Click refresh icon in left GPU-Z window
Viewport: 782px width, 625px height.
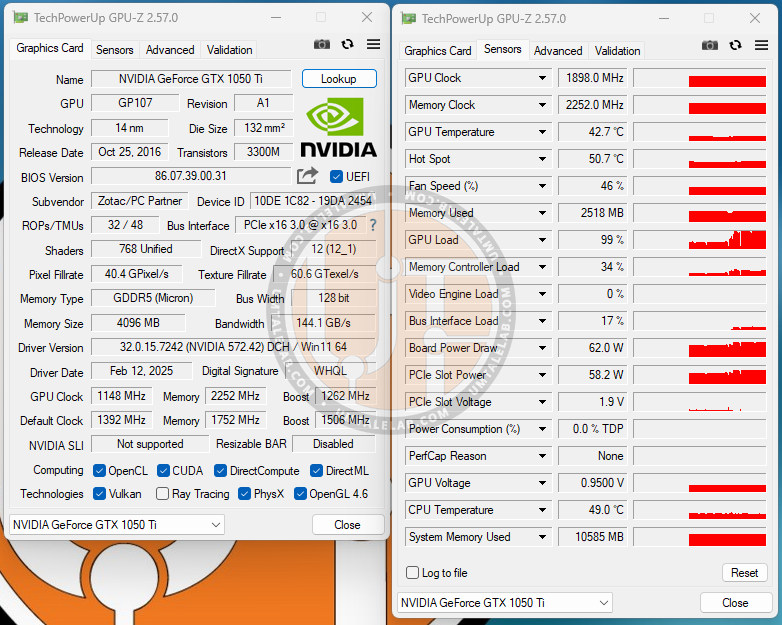pos(348,44)
